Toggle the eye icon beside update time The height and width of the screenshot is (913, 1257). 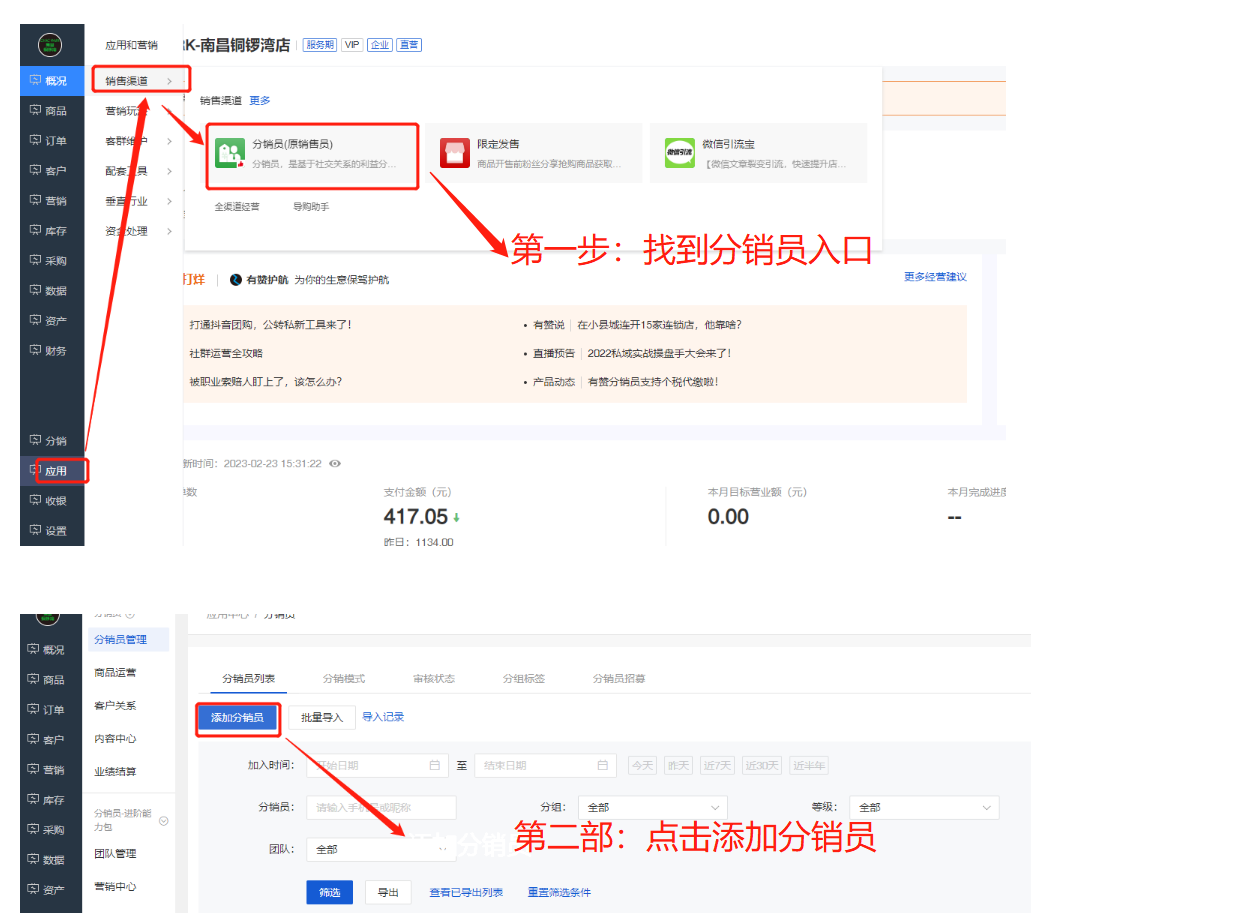click(x=335, y=464)
